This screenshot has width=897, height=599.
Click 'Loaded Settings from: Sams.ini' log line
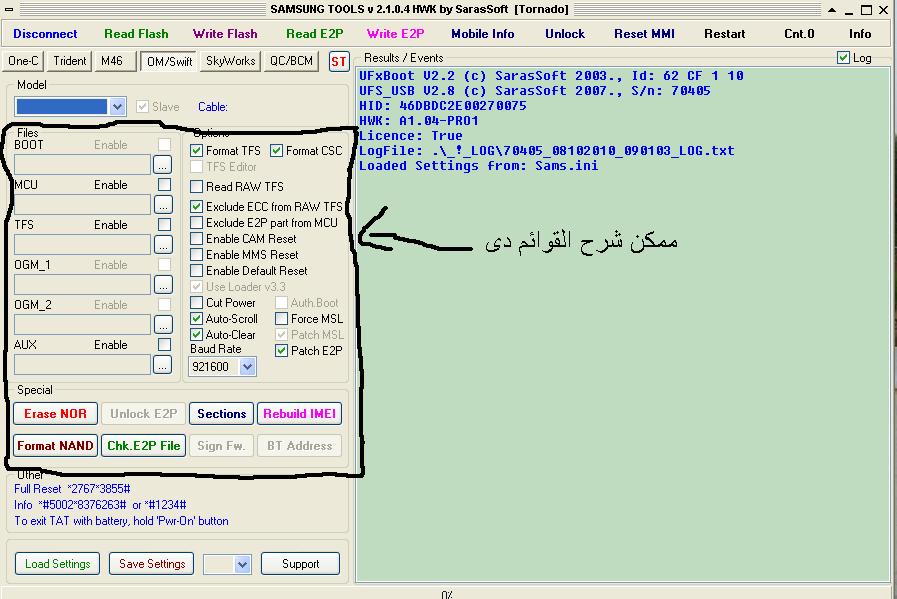pos(478,166)
